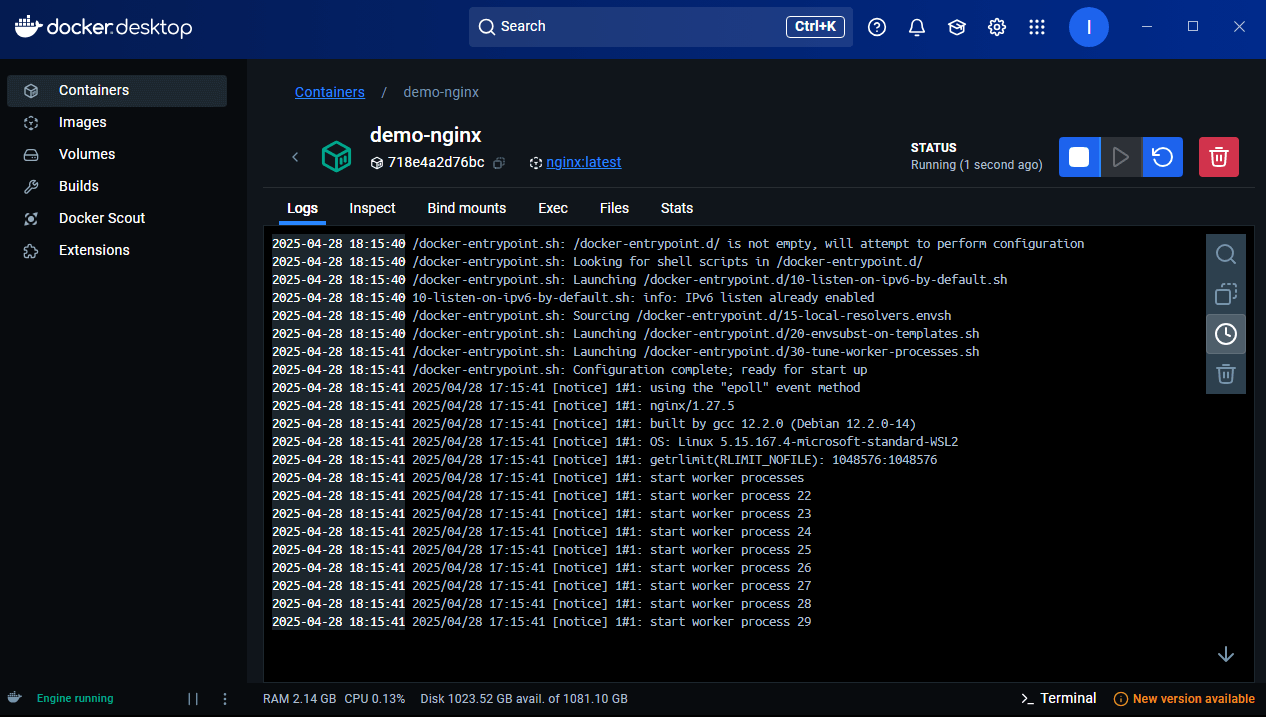The width and height of the screenshot is (1266, 717).
Task: Click the 'start worker process 29' log line
Action: point(541,622)
